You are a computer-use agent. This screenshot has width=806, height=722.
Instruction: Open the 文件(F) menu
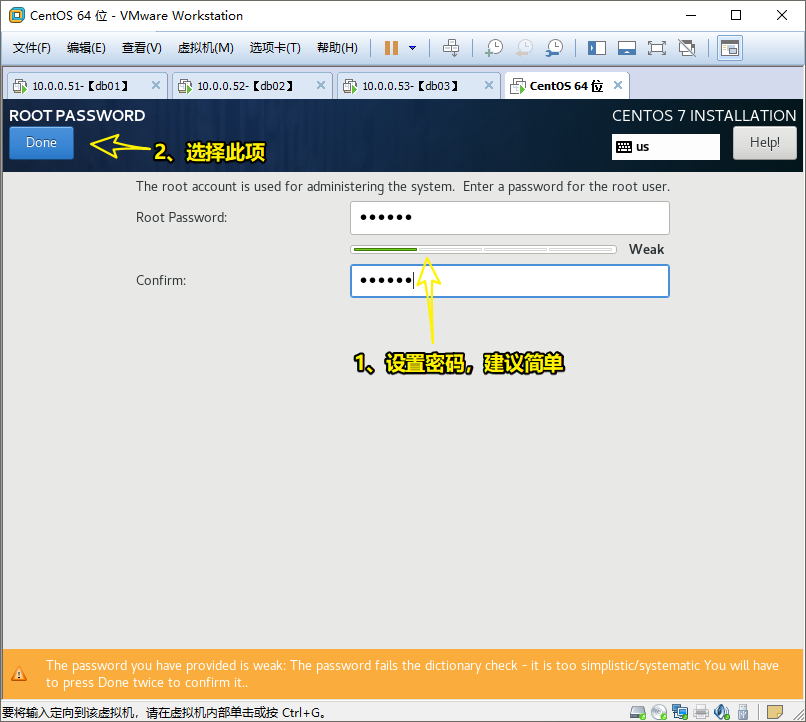pos(32,48)
